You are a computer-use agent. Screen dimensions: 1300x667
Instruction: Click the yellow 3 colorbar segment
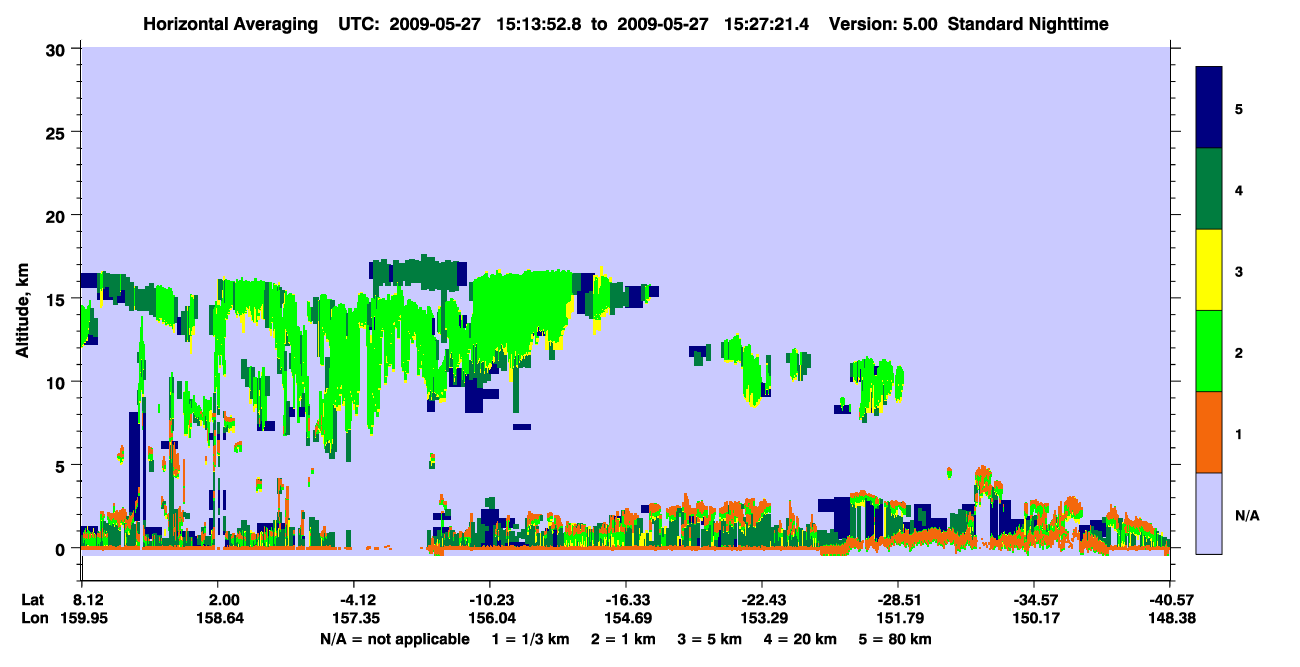(x=1209, y=270)
